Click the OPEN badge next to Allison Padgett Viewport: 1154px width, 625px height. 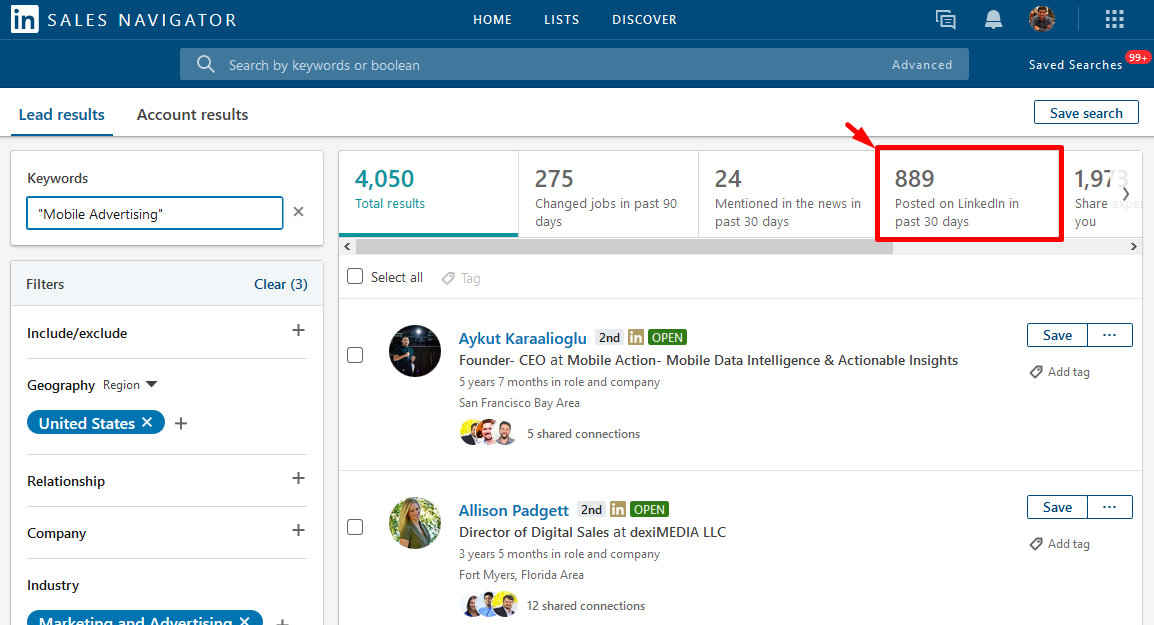point(649,509)
